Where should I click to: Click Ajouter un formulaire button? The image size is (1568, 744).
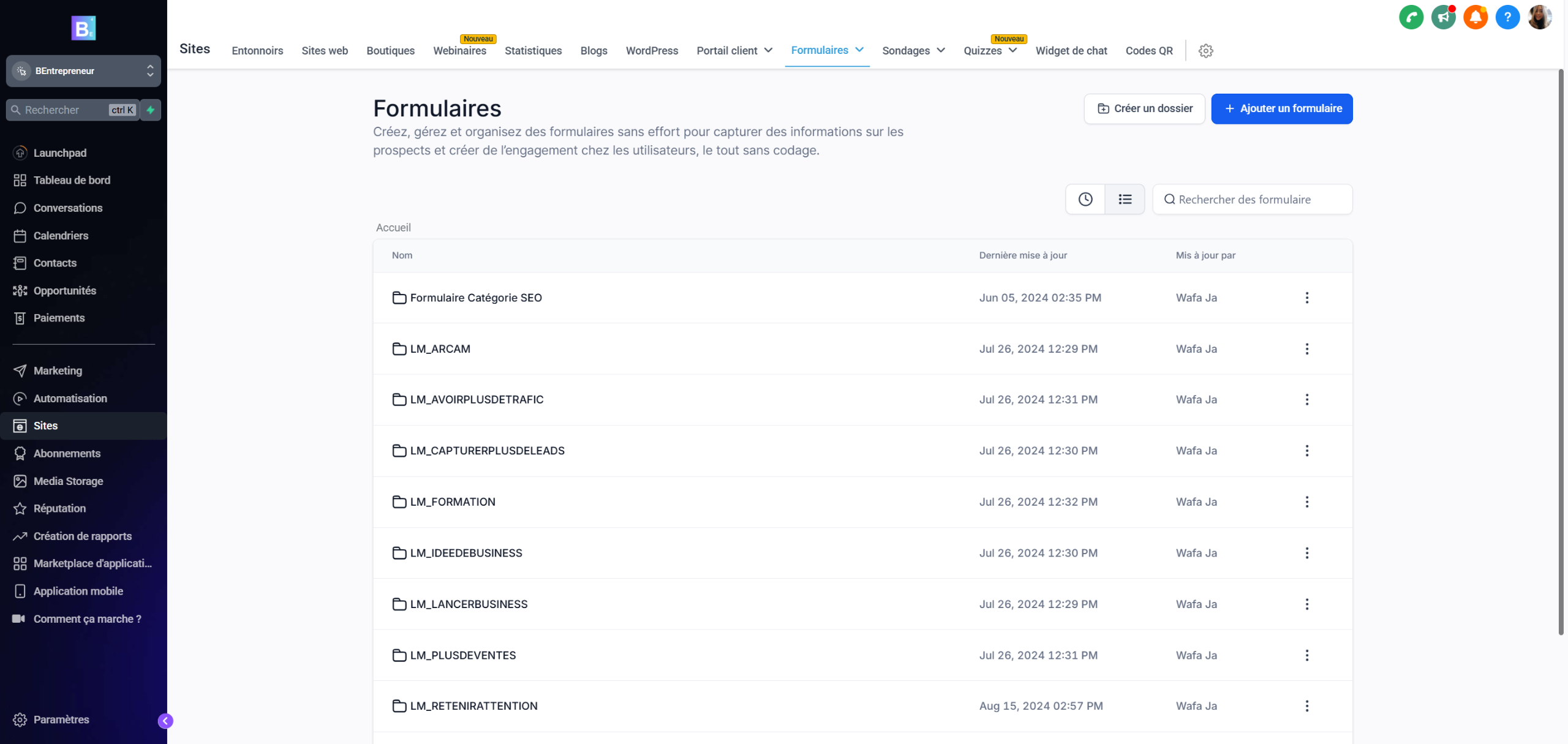1281,109
